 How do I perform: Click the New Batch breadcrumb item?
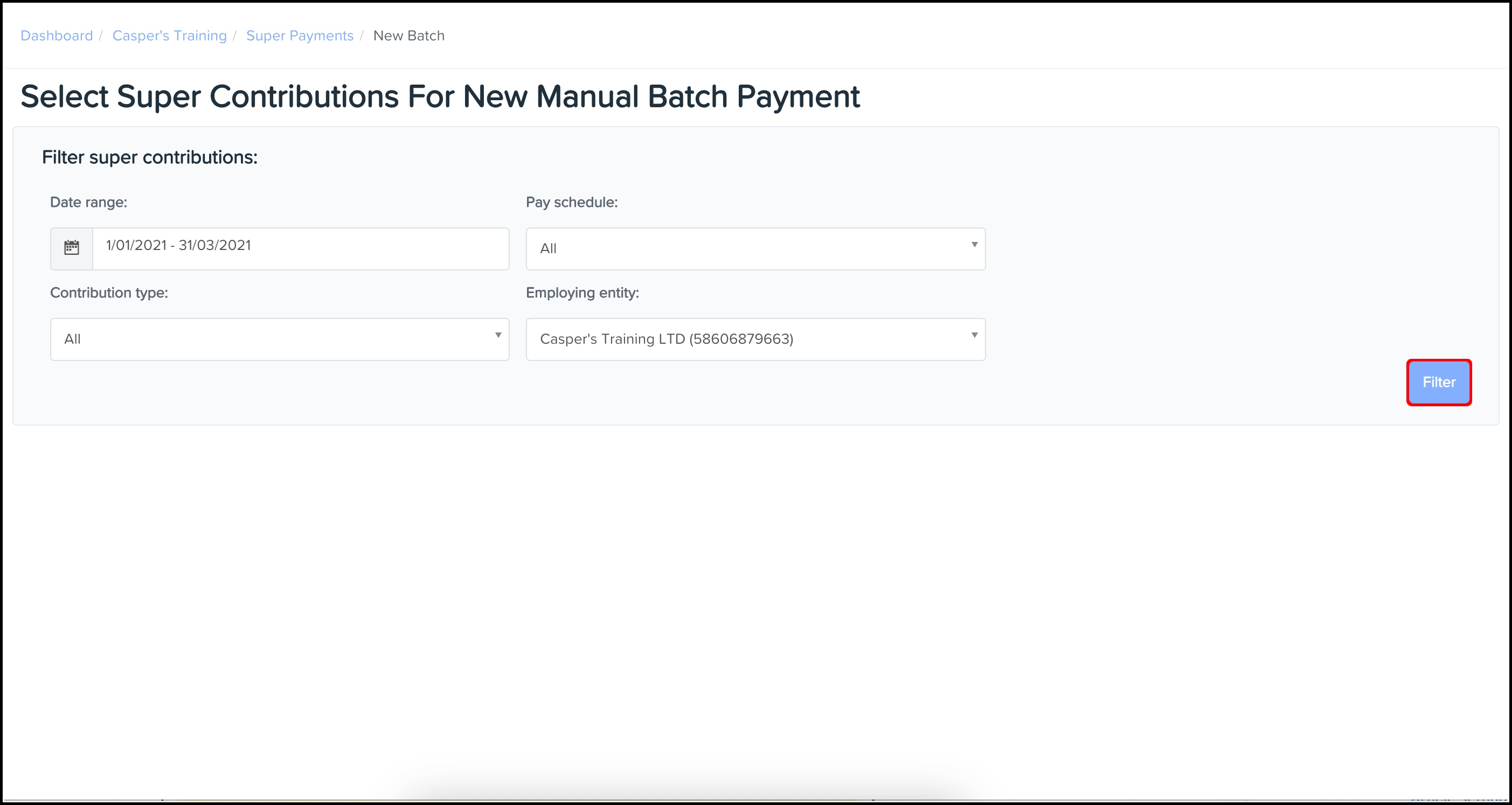408,36
